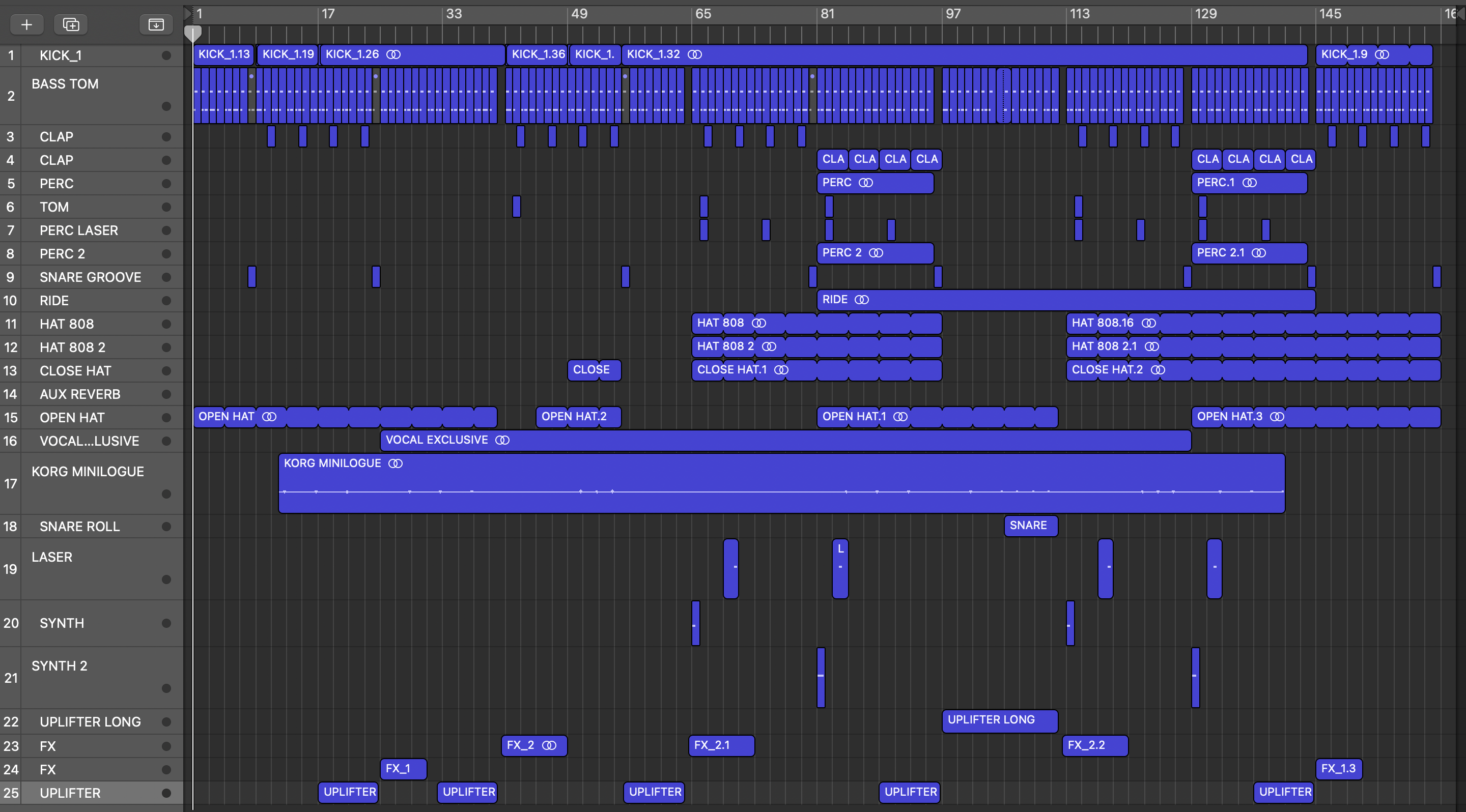Click loop icon on KORG MINILOGUE region

[396, 463]
